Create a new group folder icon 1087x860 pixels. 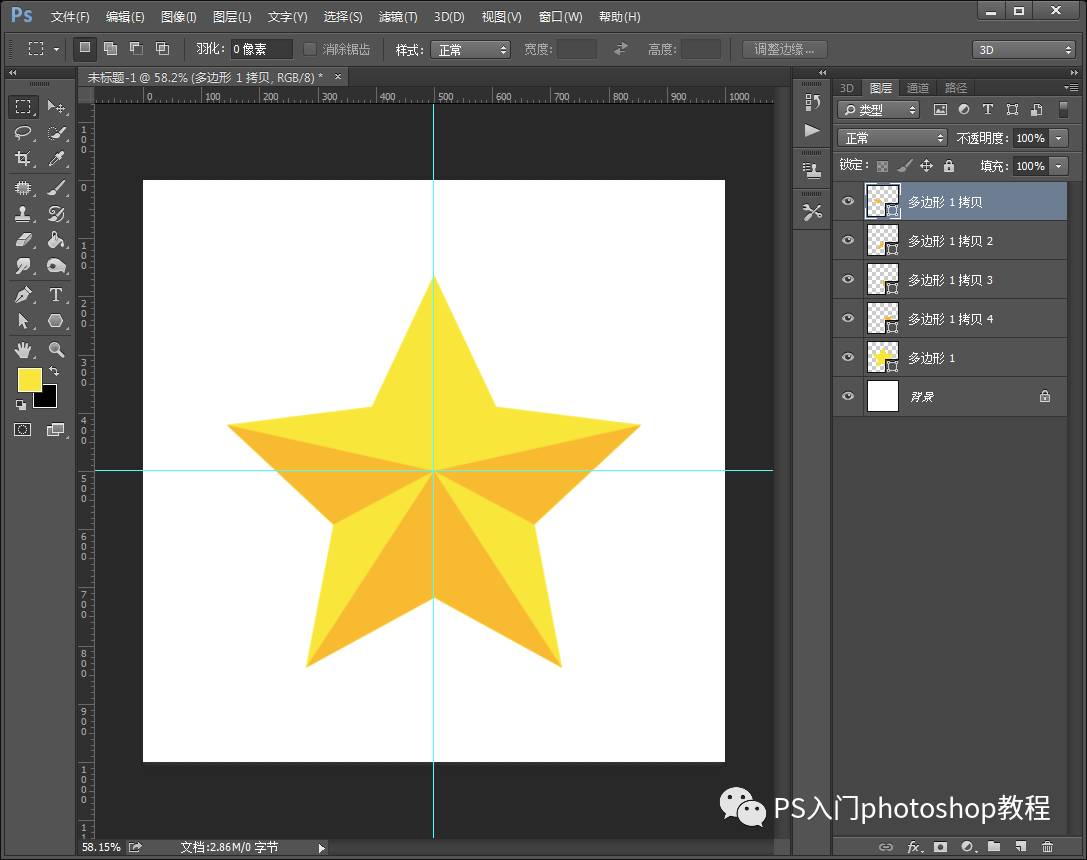pyautogui.click(x=994, y=846)
